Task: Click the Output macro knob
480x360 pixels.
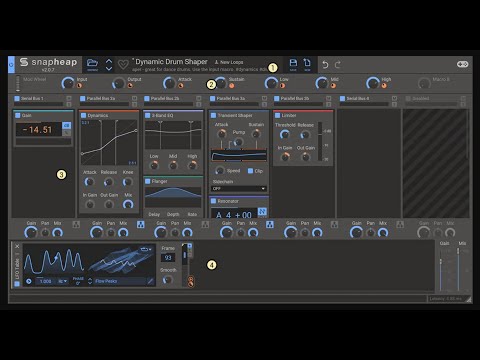Action: pos(119,83)
